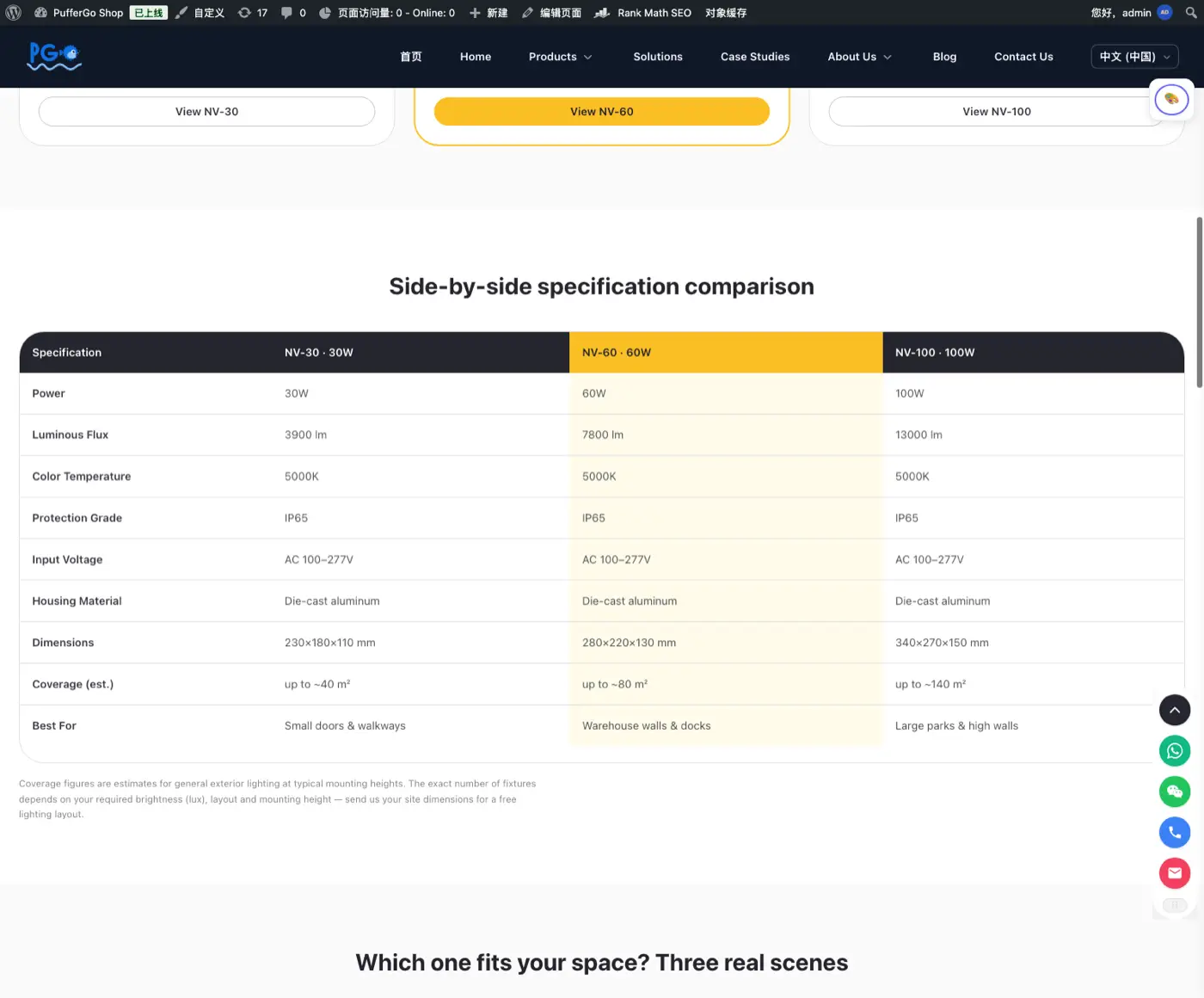Click 新建 new content item
Image resolution: width=1204 pixels, height=998 pixels.
click(x=488, y=13)
